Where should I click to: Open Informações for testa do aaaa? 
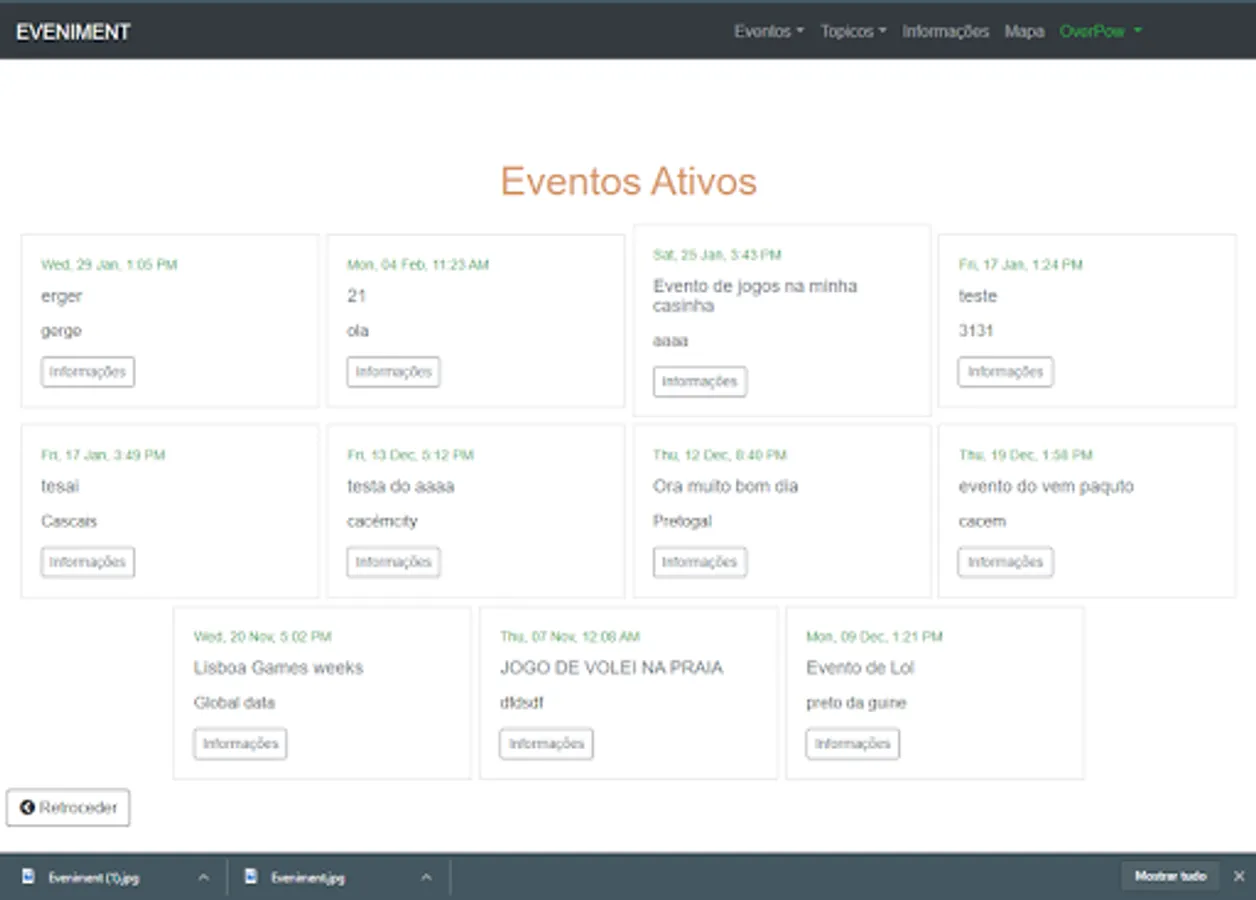click(393, 562)
